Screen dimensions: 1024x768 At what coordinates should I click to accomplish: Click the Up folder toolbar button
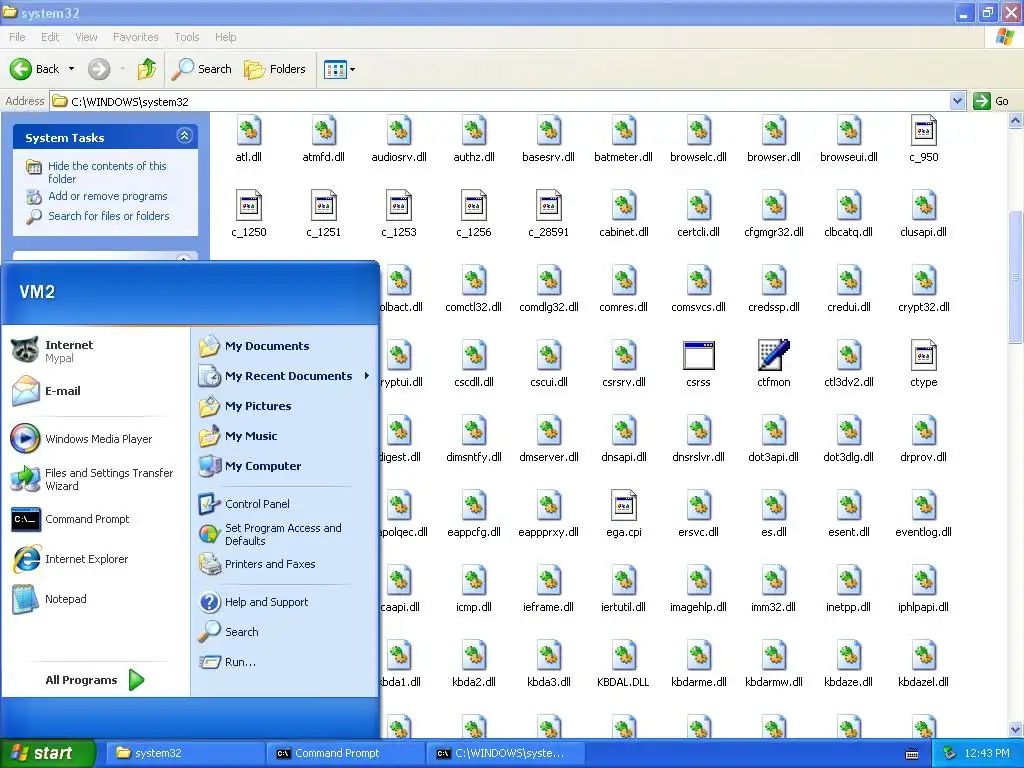pos(147,69)
